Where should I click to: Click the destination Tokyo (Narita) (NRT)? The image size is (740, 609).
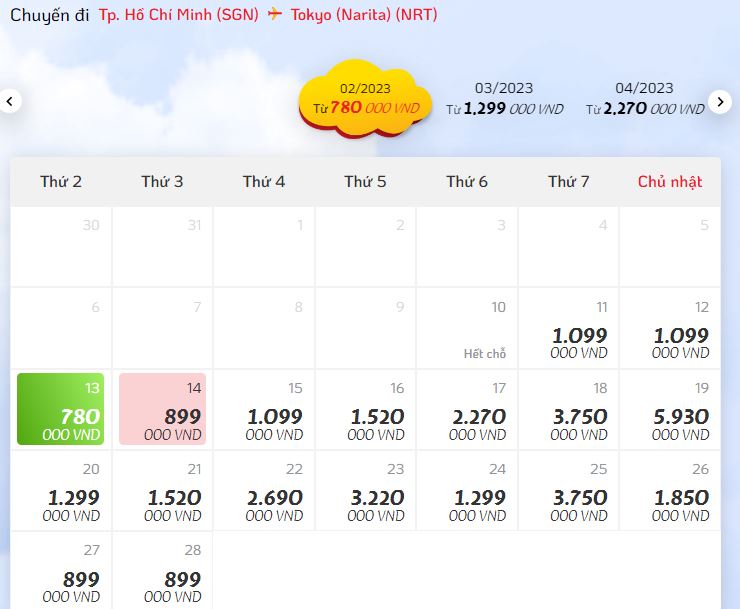pyautogui.click(x=364, y=15)
